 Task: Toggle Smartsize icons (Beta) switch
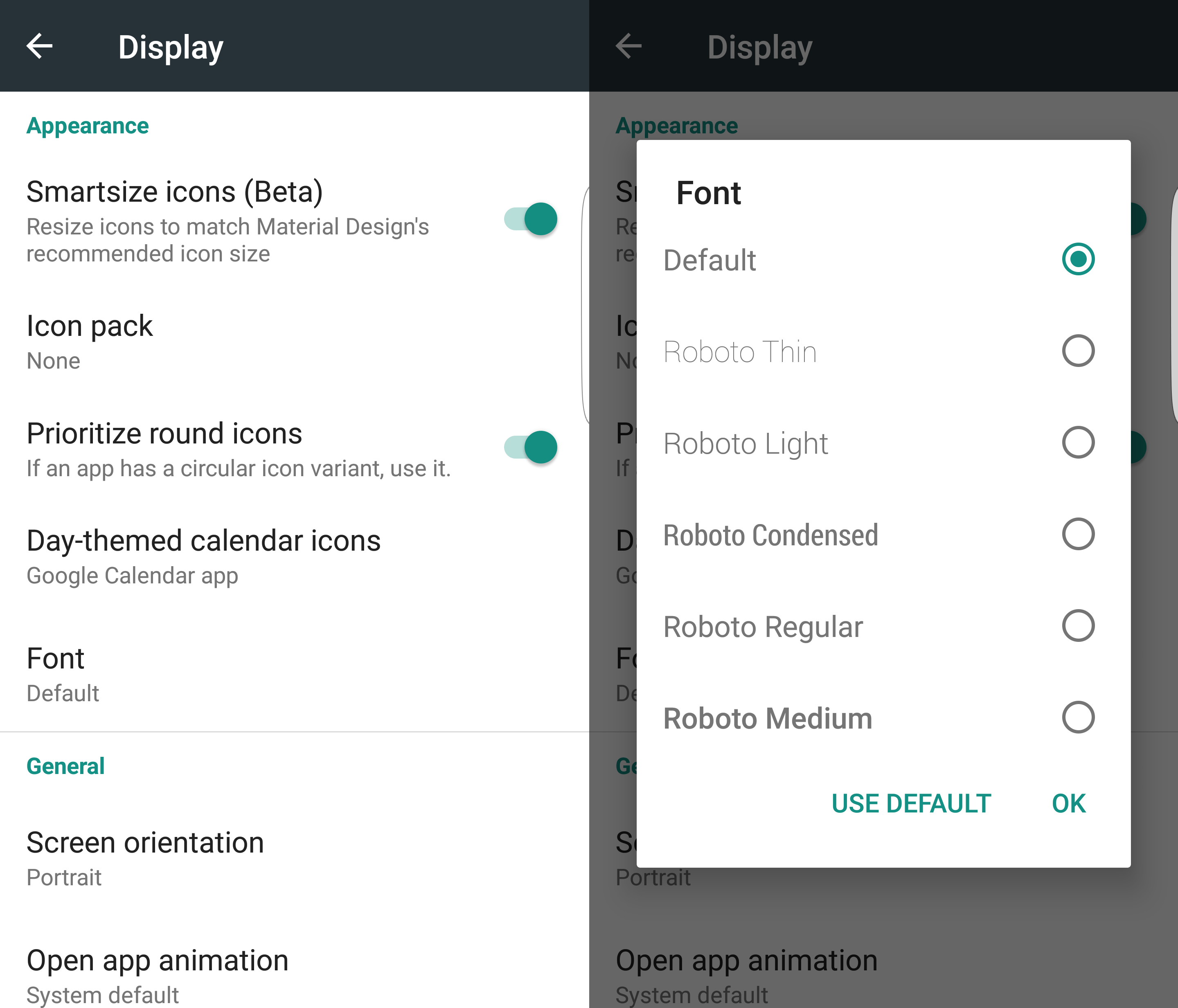click(x=530, y=219)
